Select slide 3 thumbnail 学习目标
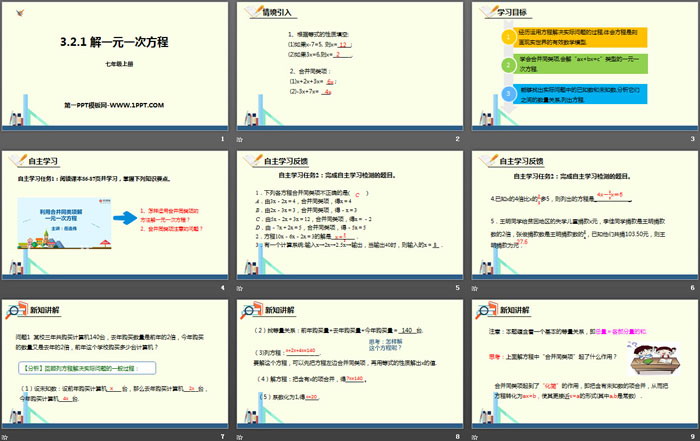 585,66
